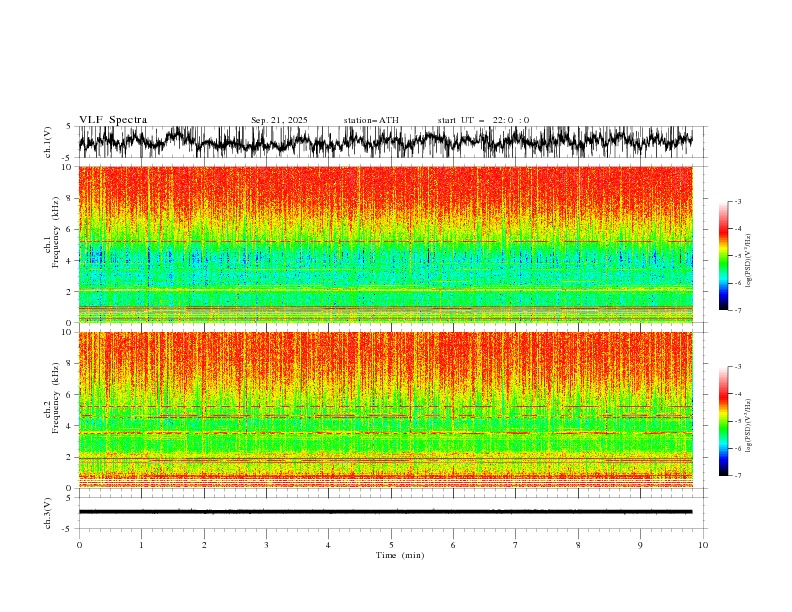Click the date "Sep. 21, 2025"
The height and width of the screenshot is (612, 792).
pyautogui.click(x=279, y=120)
